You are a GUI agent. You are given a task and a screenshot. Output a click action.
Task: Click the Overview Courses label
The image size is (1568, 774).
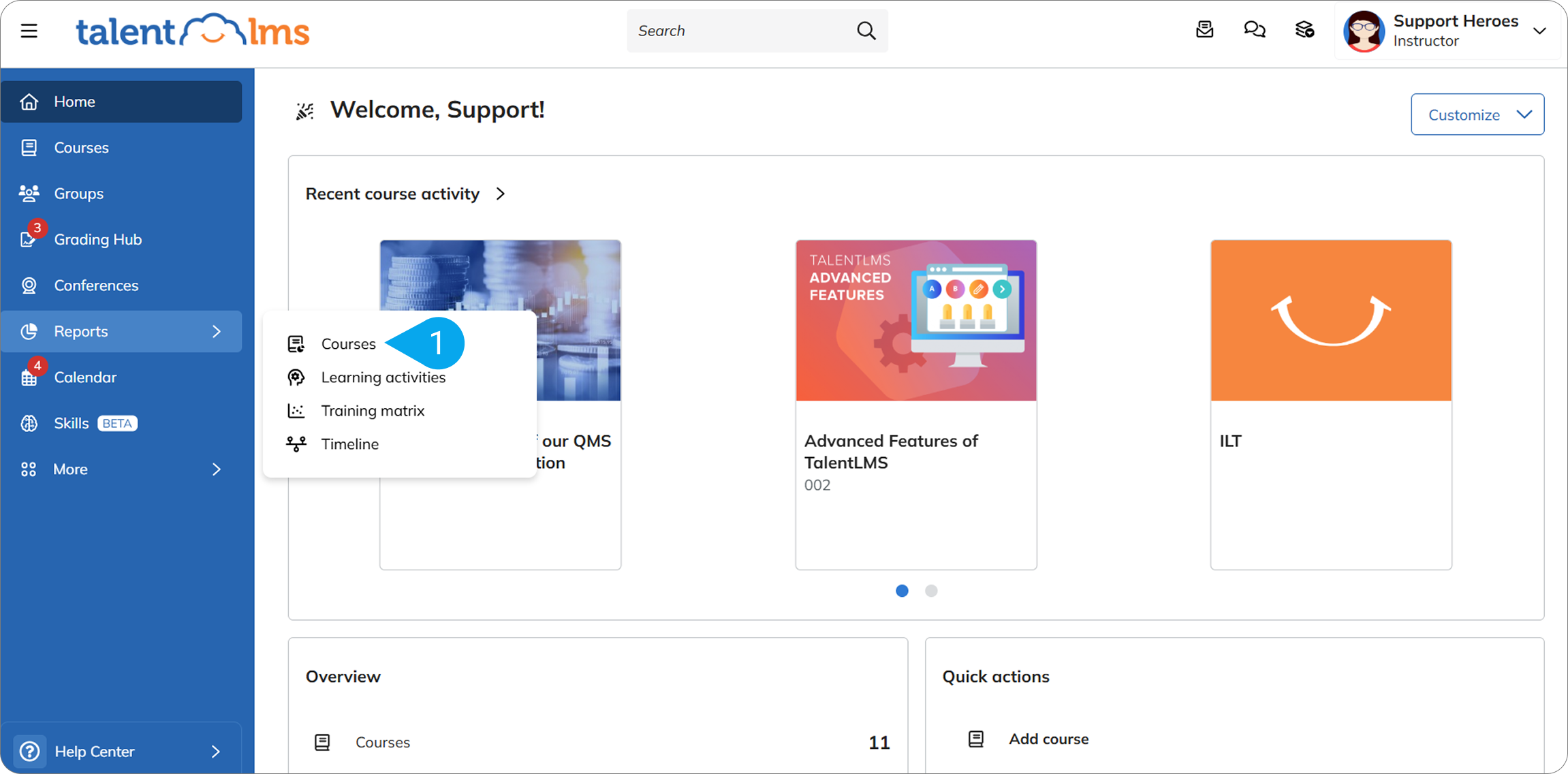[383, 742]
